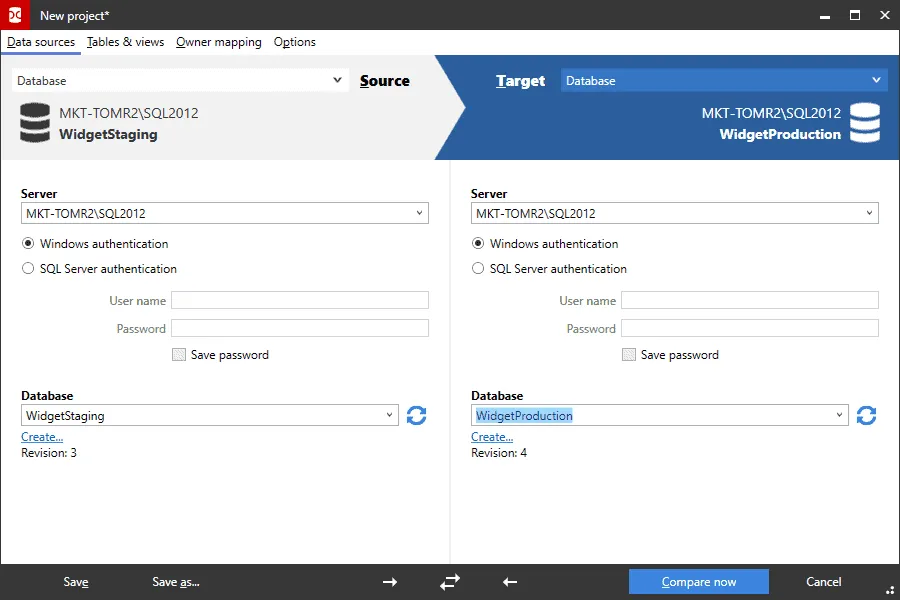Check Save password under the source credentials

(178, 354)
